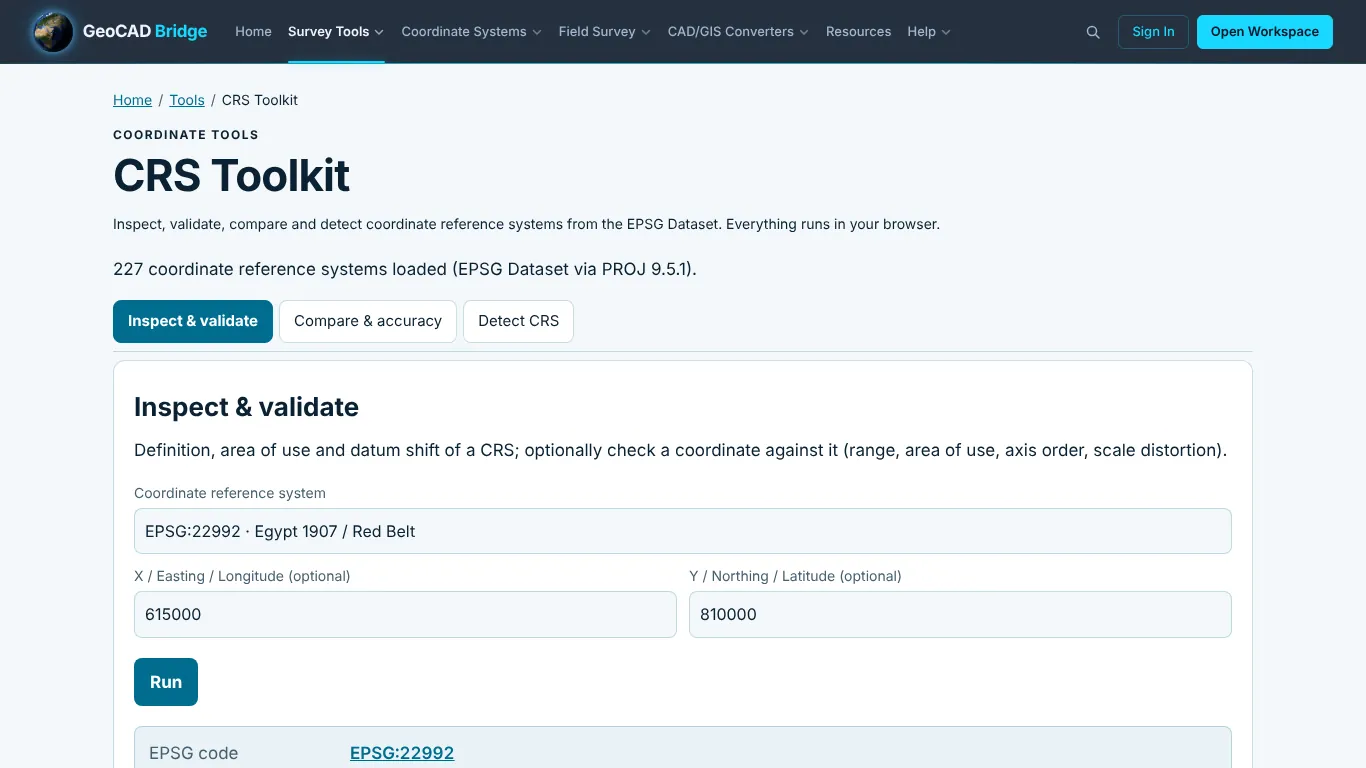The height and width of the screenshot is (768, 1366).
Task: Focus the X / Easting / Longitude field
Action: click(405, 614)
